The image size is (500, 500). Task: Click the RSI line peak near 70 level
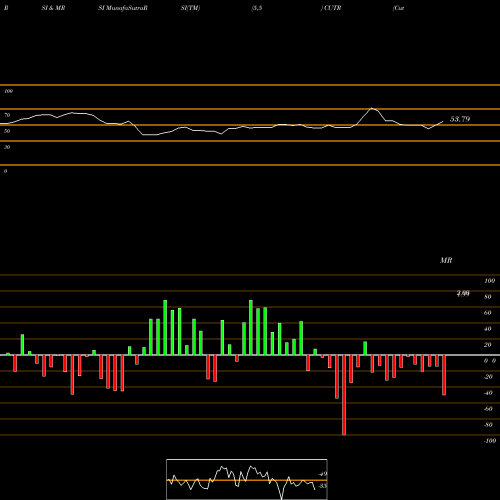tap(372, 108)
